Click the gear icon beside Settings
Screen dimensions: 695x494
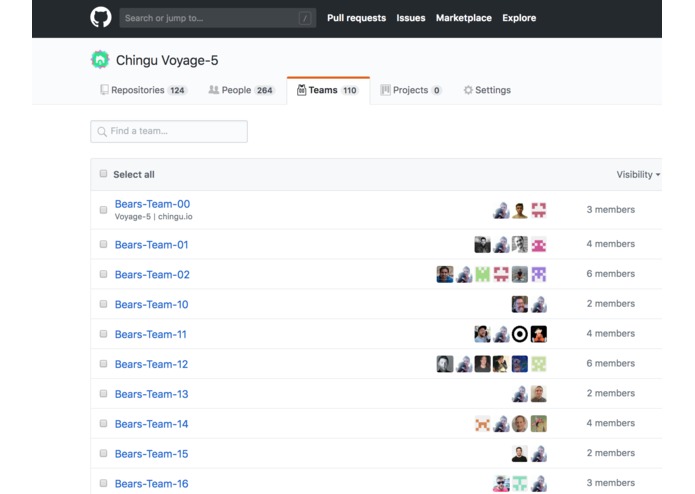[x=468, y=90]
